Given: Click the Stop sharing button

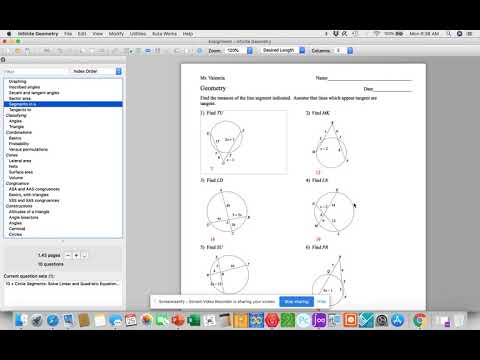Looking at the screenshot, I should coord(297,302).
